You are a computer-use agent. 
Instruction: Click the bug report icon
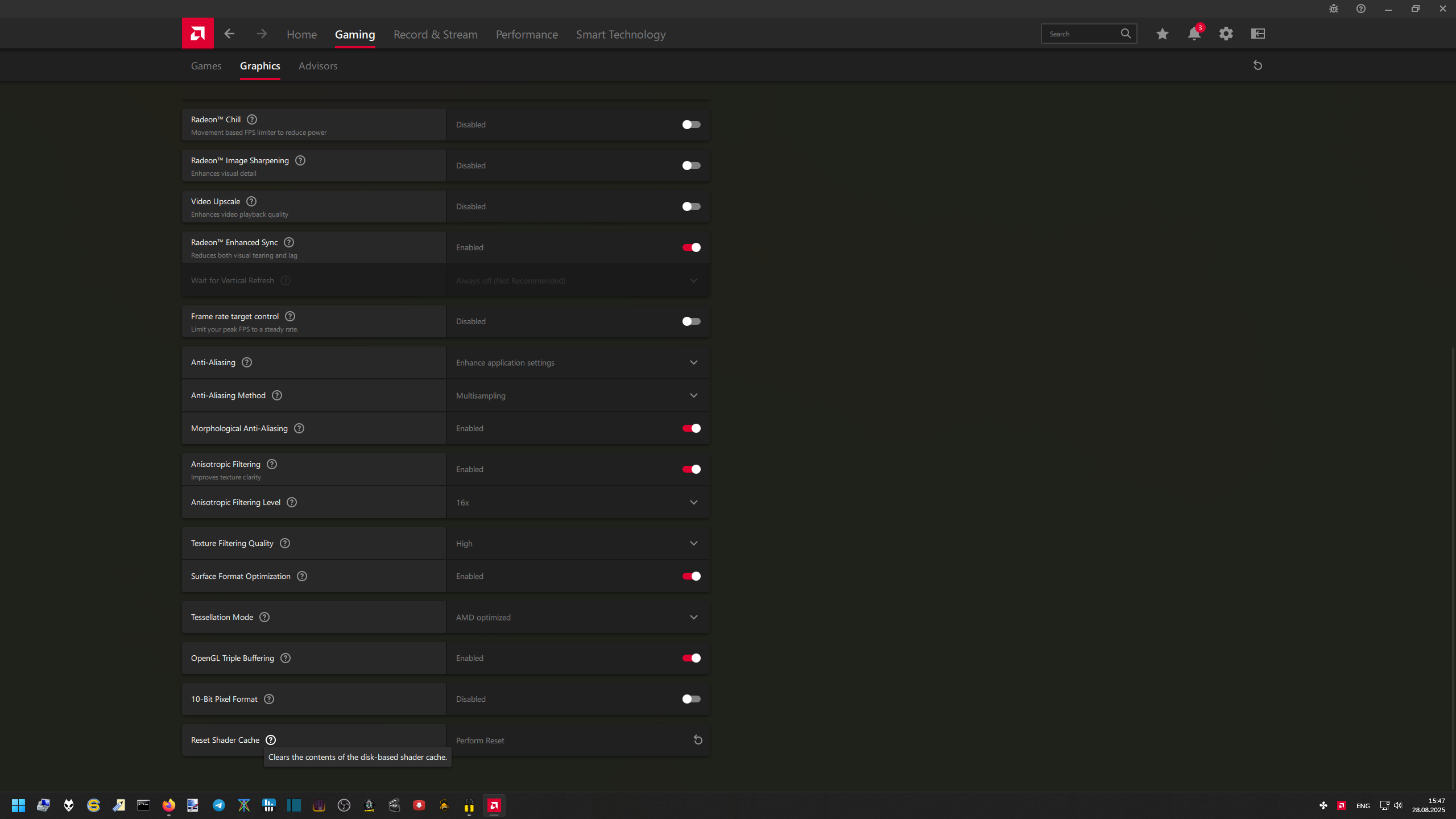click(x=1333, y=9)
